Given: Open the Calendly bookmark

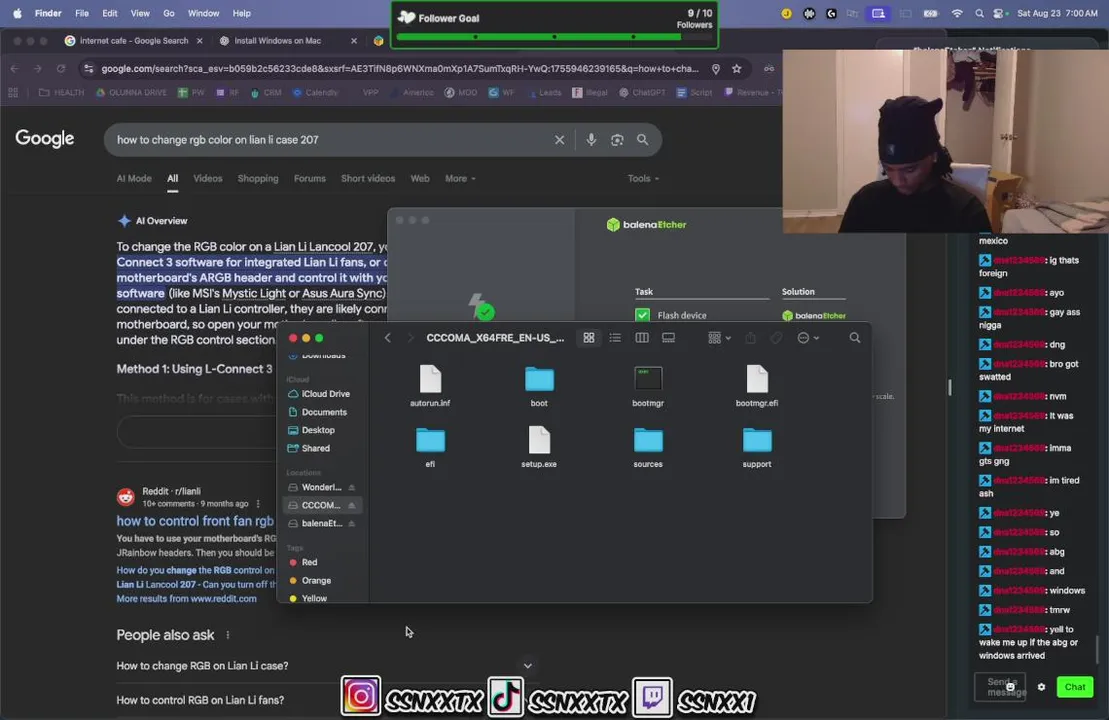Looking at the screenshot, I should (315, 93).
